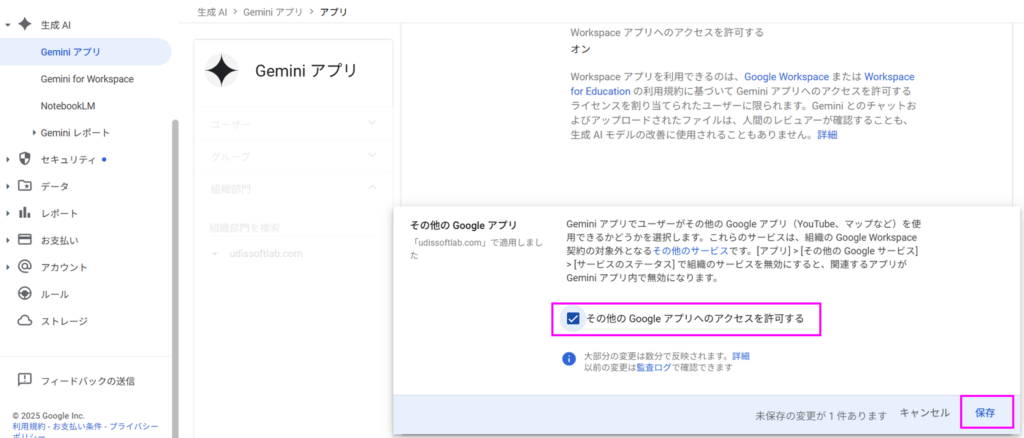Open the その他のサービス link

pyautogui.click(x=690, y=250)
